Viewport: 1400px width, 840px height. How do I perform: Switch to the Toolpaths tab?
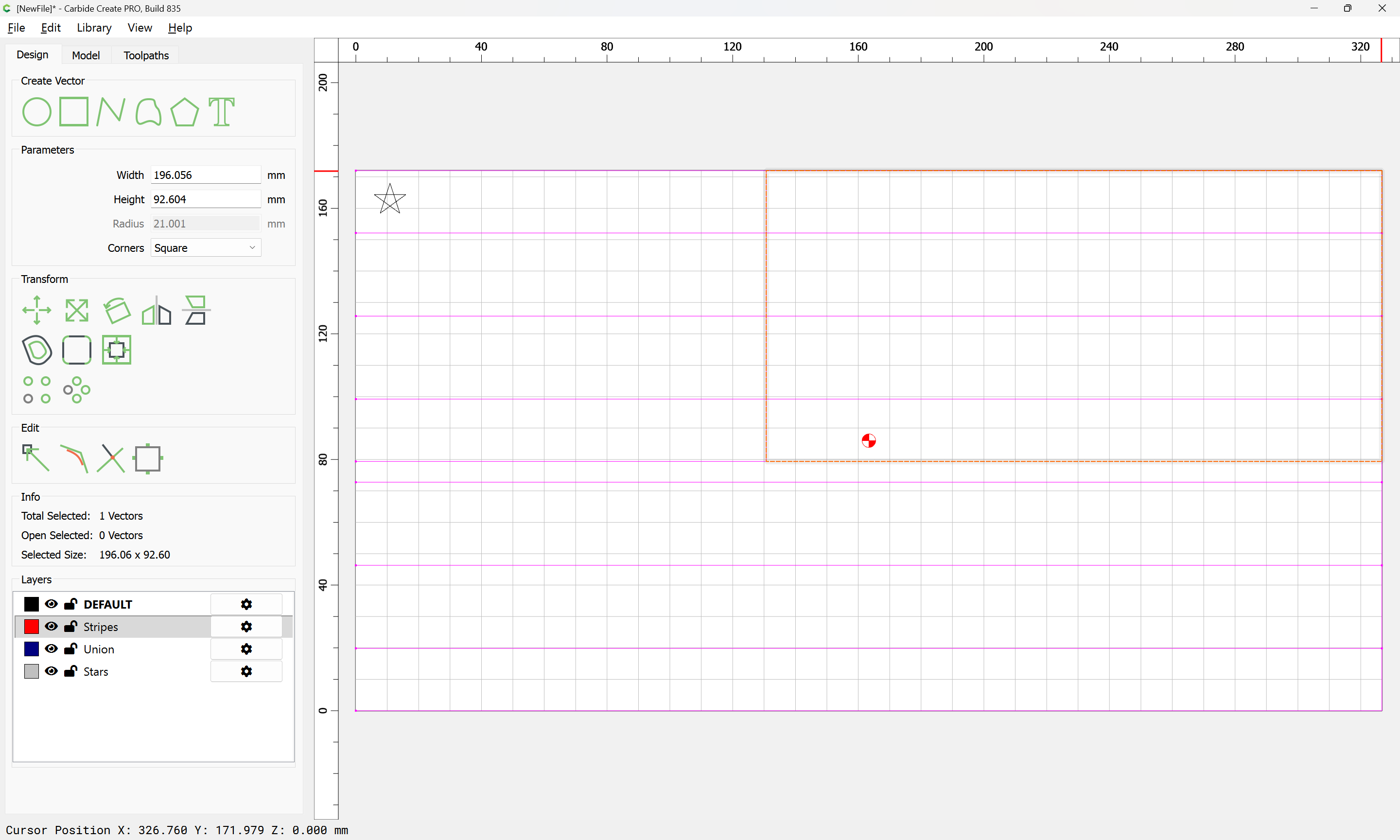146,55
